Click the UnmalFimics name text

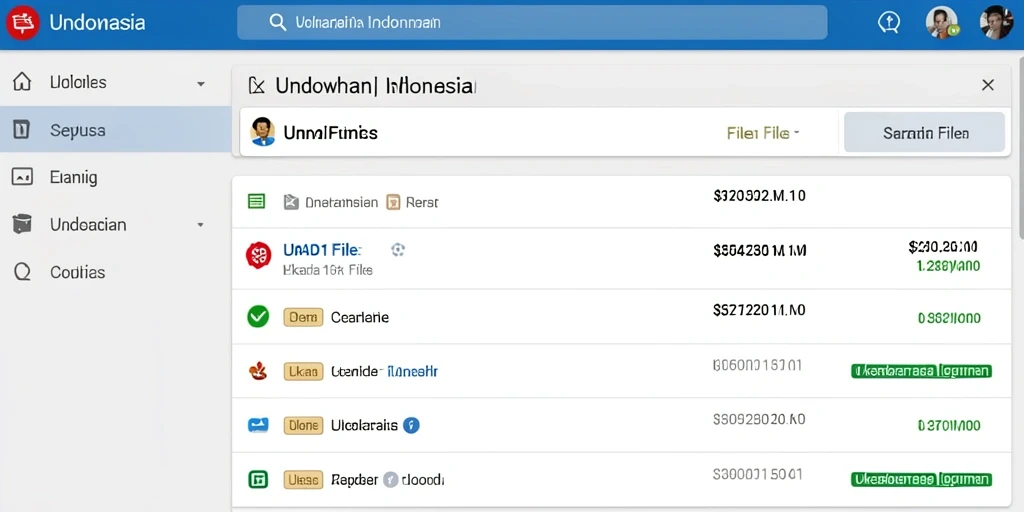330,133
